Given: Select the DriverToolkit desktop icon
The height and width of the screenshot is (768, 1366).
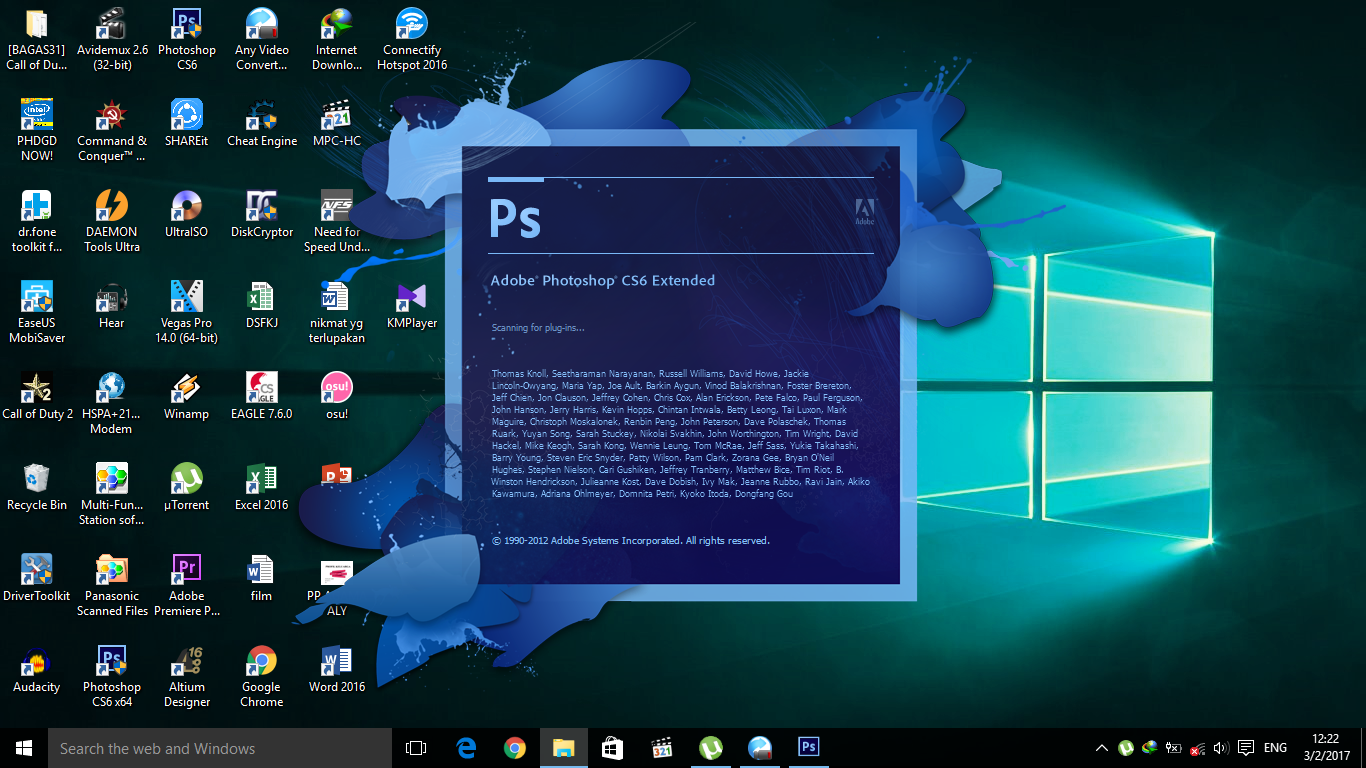Looking at the screenshot, I should click(x=37, y=579).
